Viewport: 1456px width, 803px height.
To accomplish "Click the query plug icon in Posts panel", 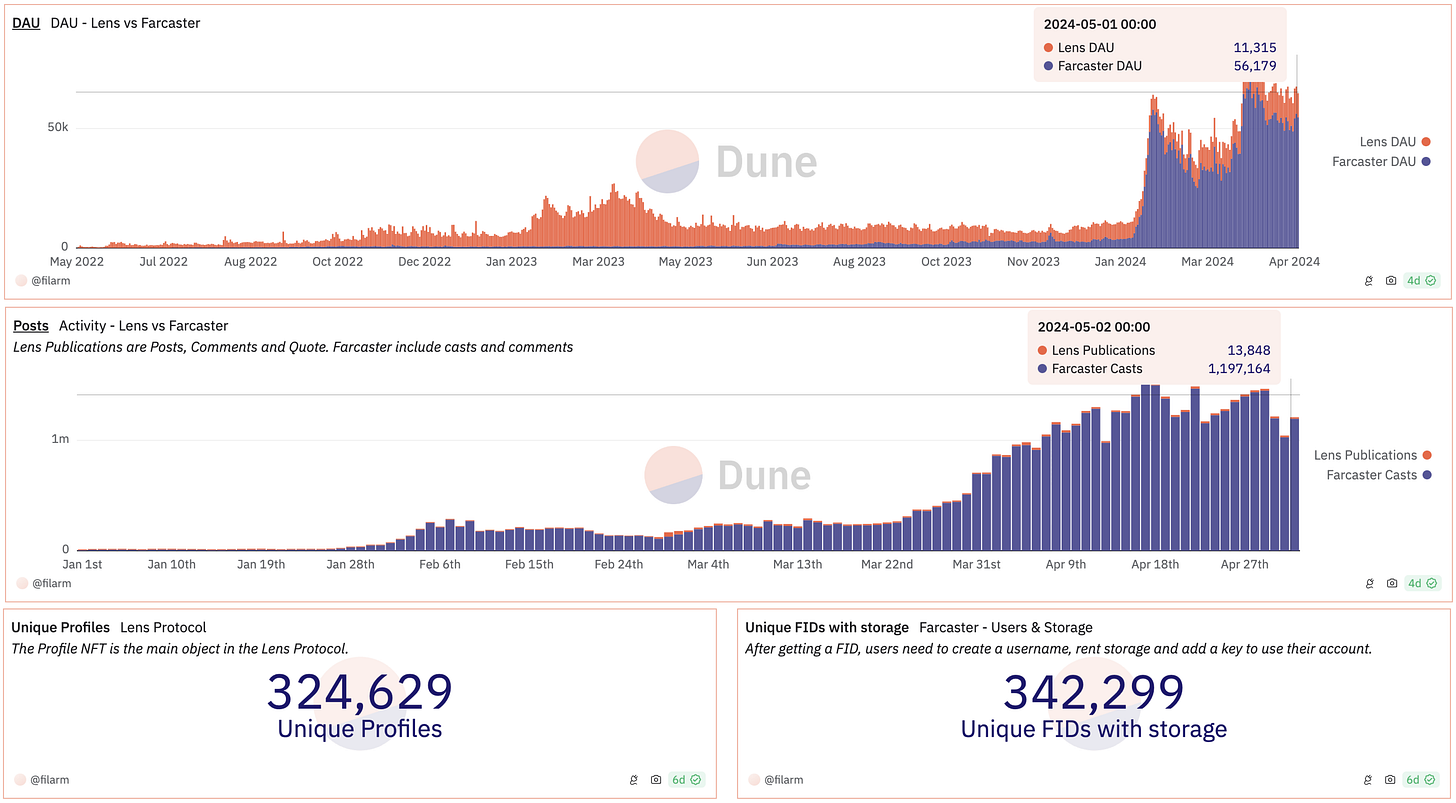I will click(x=1368, y=583).
